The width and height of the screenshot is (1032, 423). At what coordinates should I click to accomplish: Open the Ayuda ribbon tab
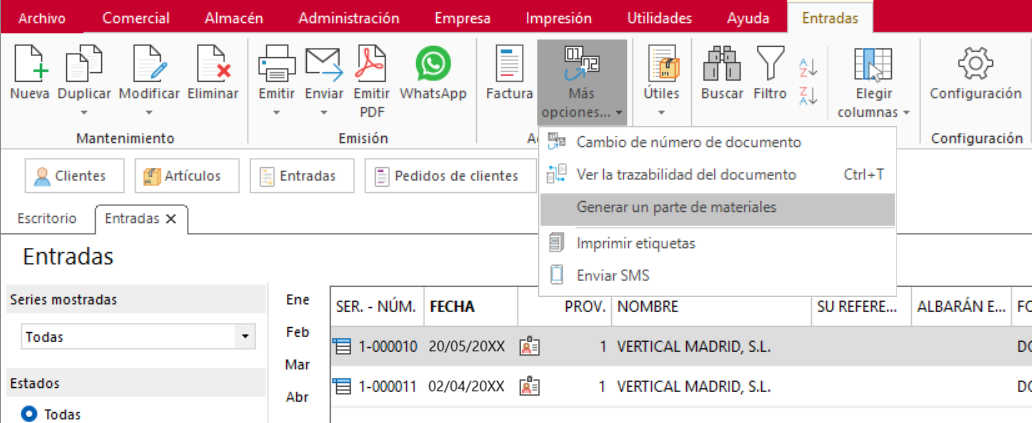coord(748,18)
